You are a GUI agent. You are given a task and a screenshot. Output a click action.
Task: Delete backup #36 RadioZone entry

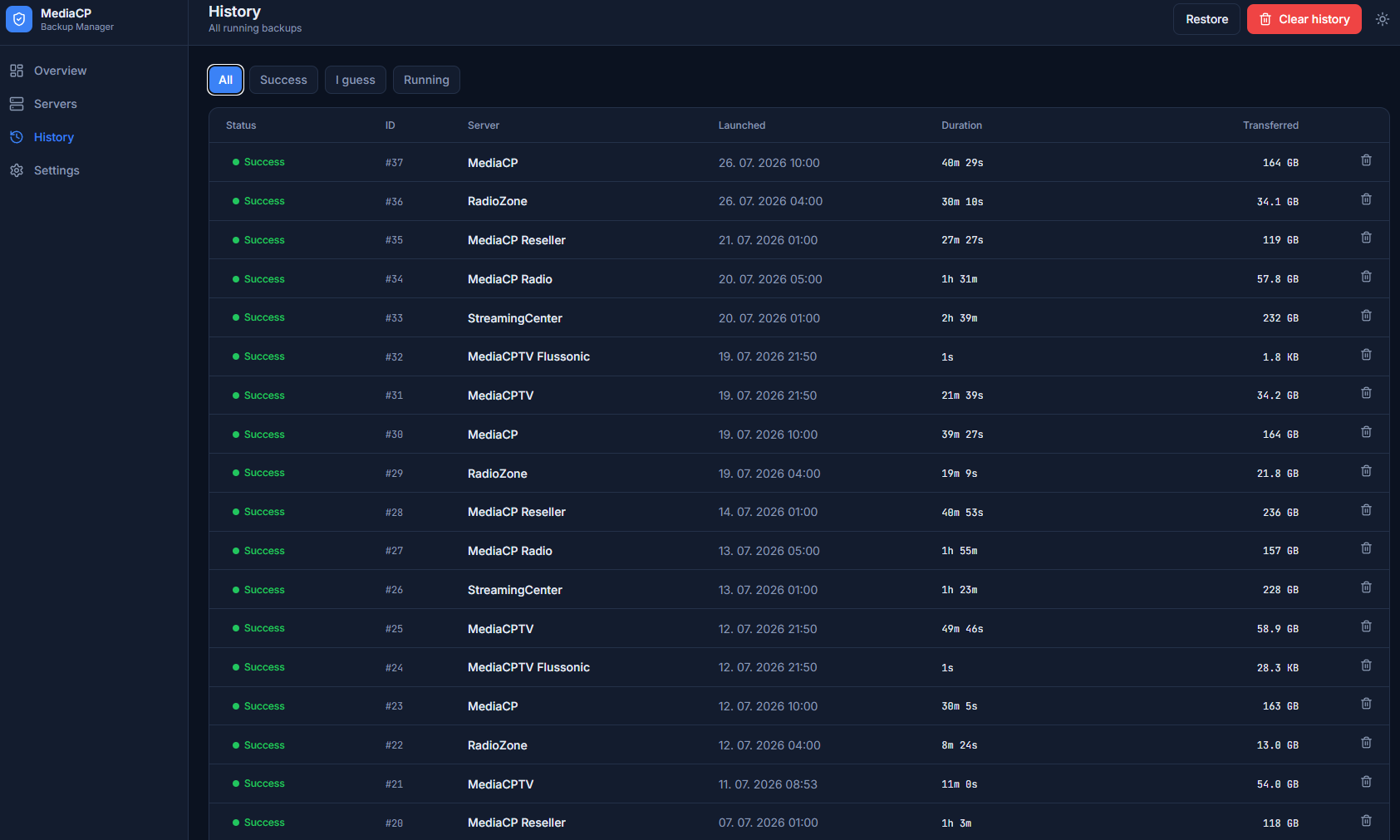1366,199
